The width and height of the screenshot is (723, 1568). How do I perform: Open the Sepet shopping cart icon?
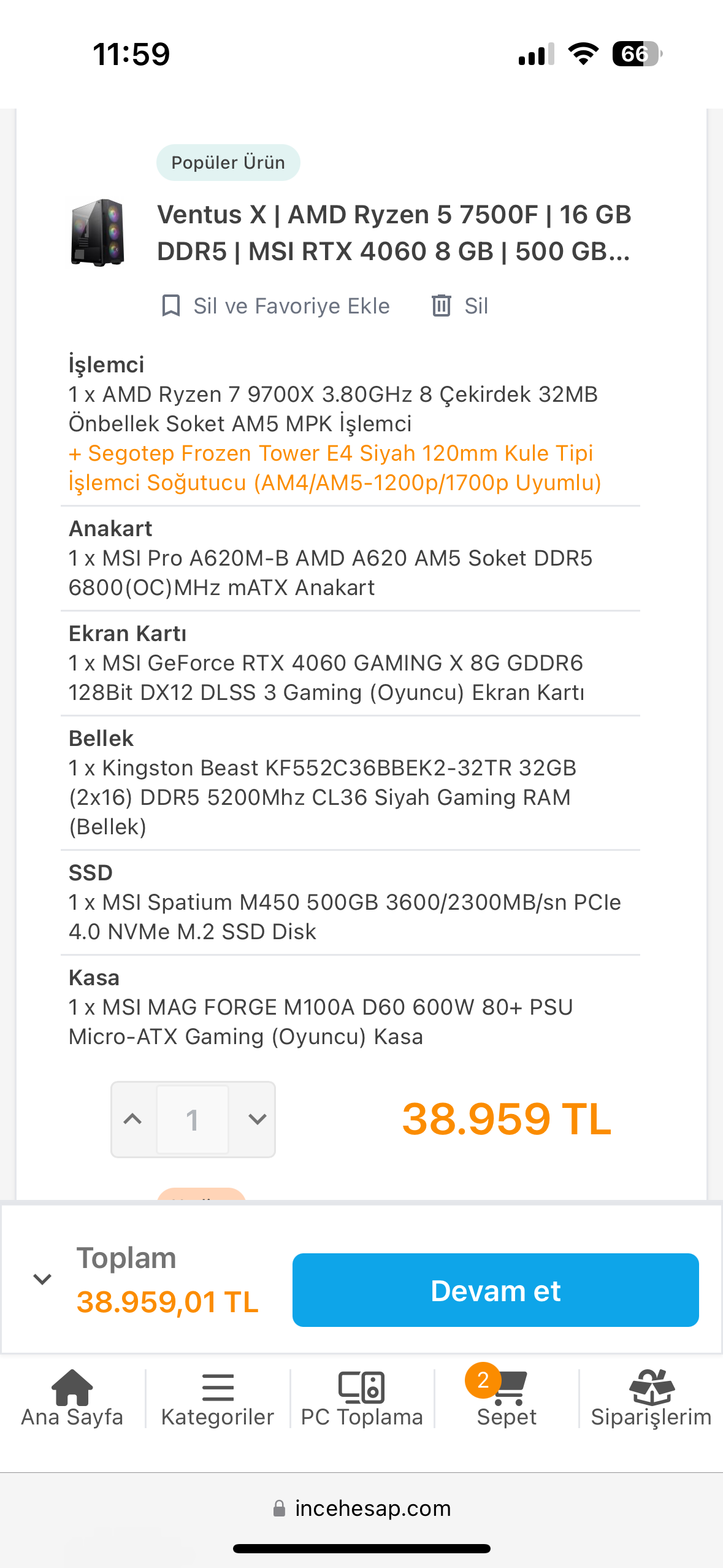click(510, 1389)
